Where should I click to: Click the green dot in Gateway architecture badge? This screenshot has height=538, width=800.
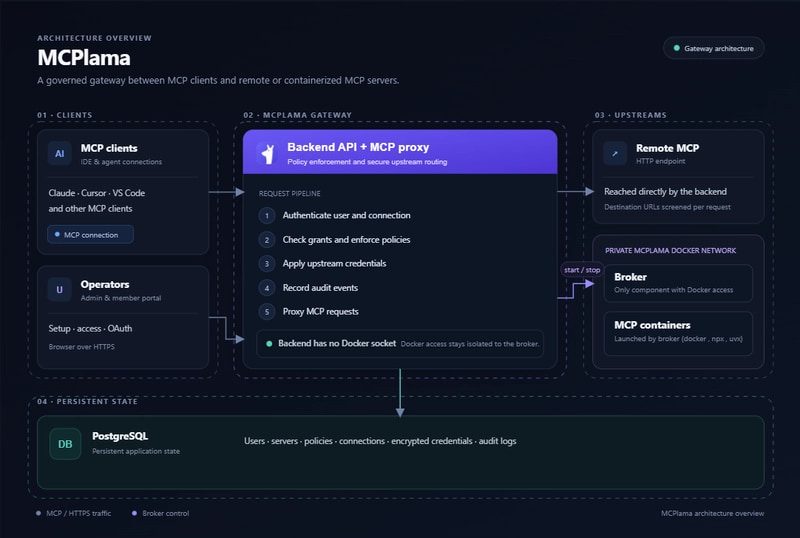[677, 48]
